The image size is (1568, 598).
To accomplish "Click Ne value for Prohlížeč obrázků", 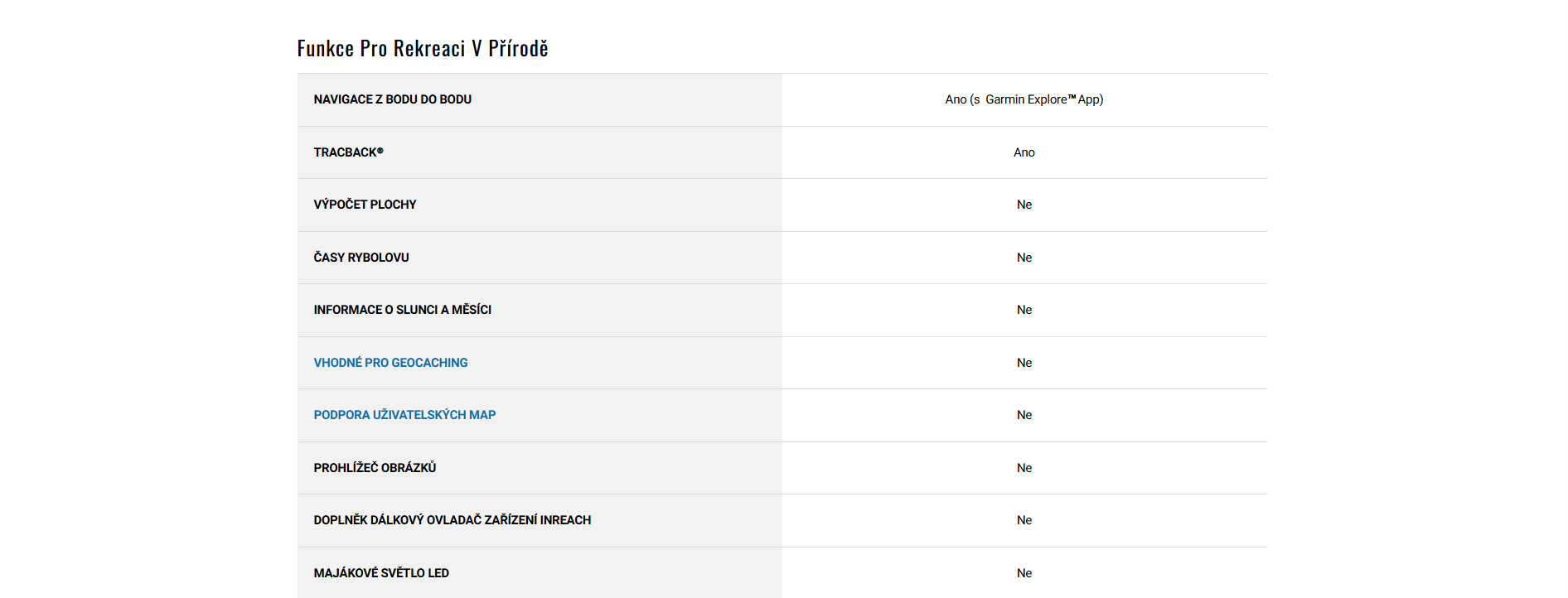I will pos(1024,468).
